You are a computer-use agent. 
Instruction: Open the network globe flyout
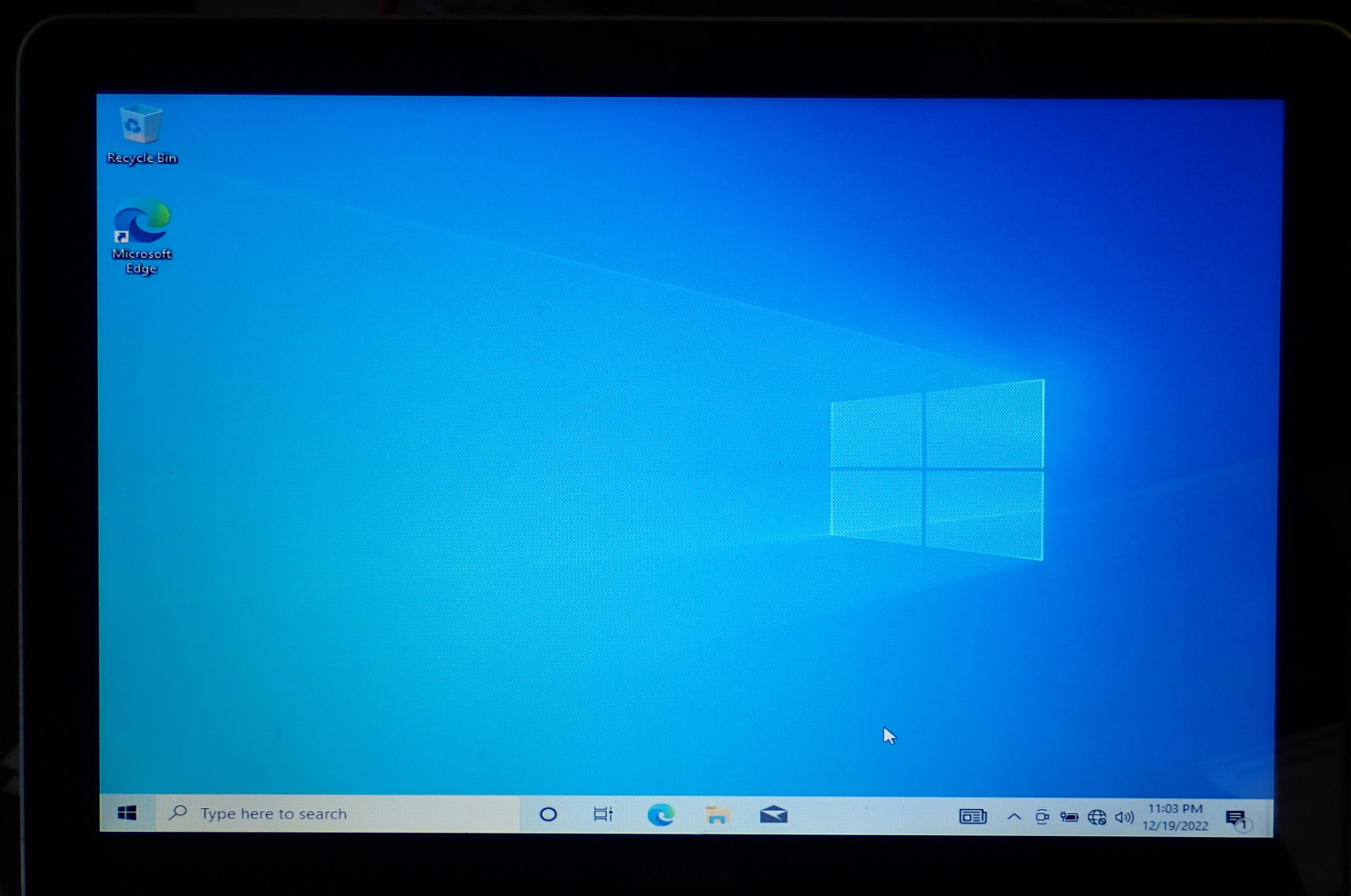point(1097,817)
